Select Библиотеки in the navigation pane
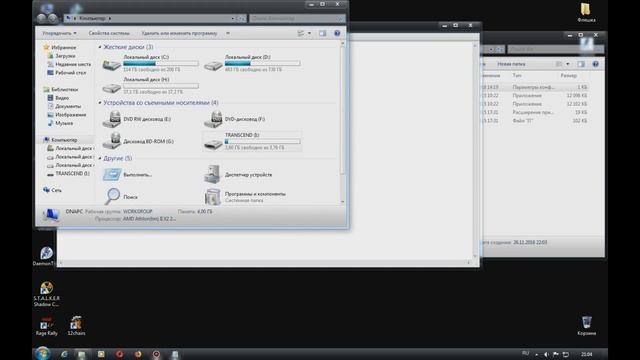The width and height of the screenshot is (640, 360). (61, 89)
